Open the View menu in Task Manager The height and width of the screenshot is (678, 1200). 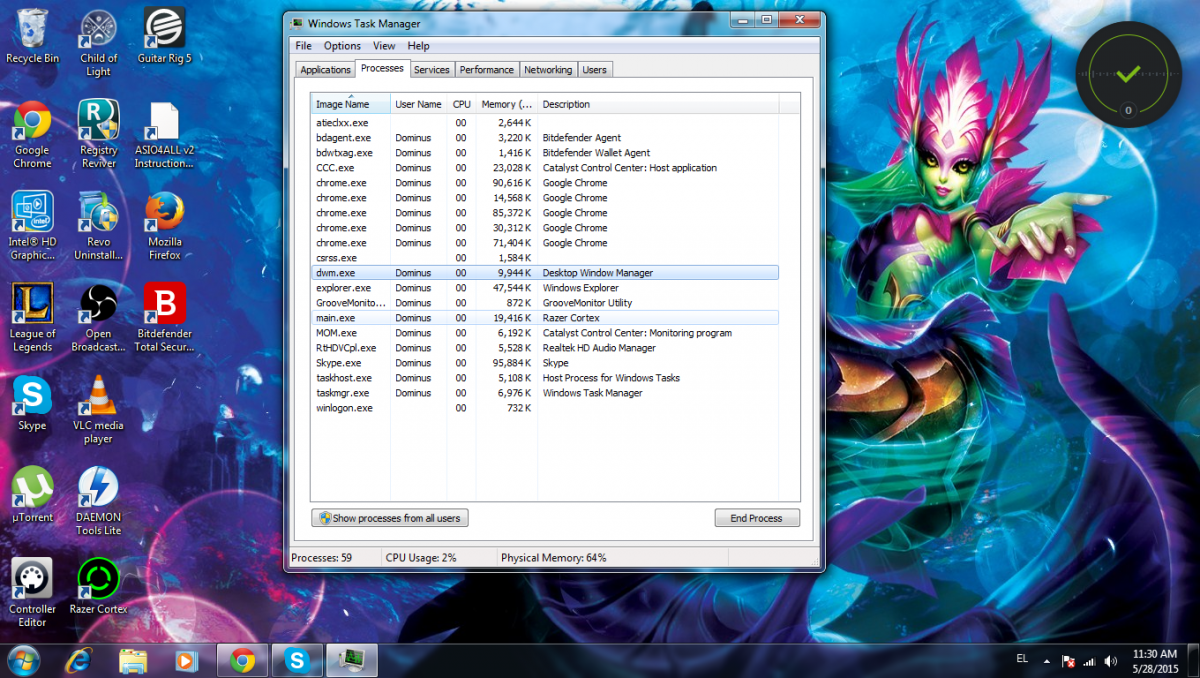(384, 46)
